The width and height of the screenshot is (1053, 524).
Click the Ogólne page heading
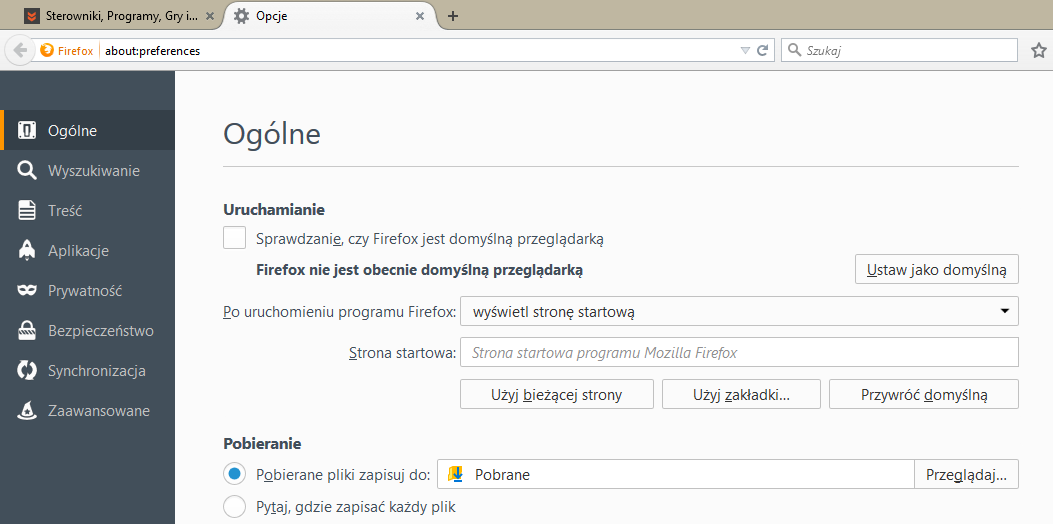click(272, 134)
